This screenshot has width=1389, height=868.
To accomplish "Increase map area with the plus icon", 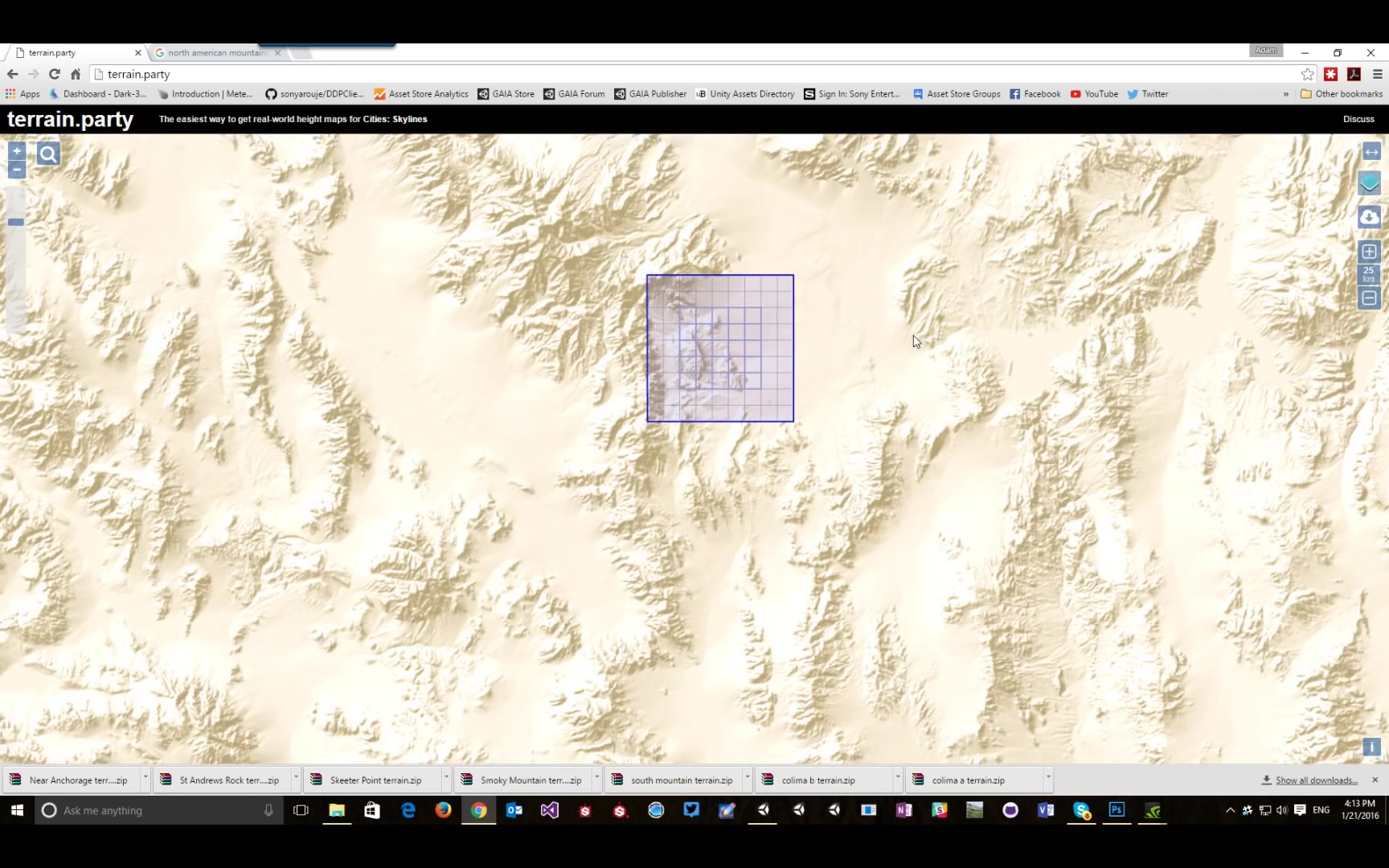I will tap(1369, 252).
